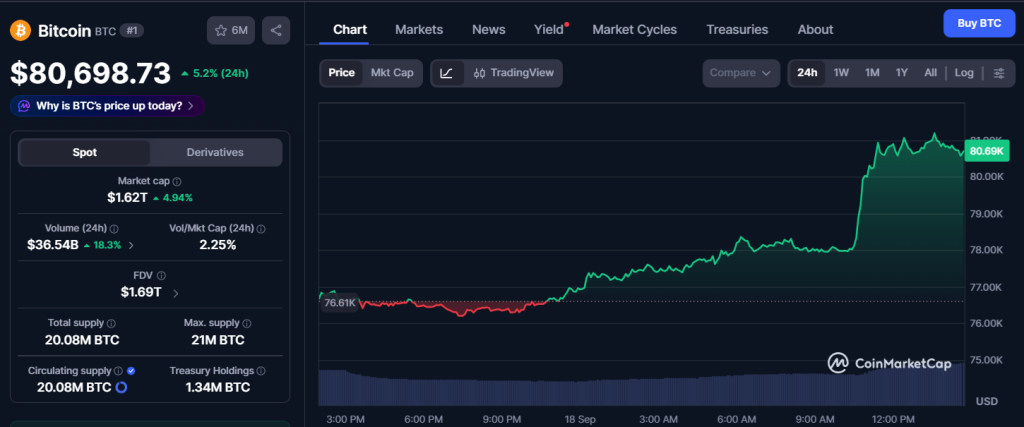Open the Market Cycles tab
This screenshot has height=427, width=1024.
coord(635,29)
